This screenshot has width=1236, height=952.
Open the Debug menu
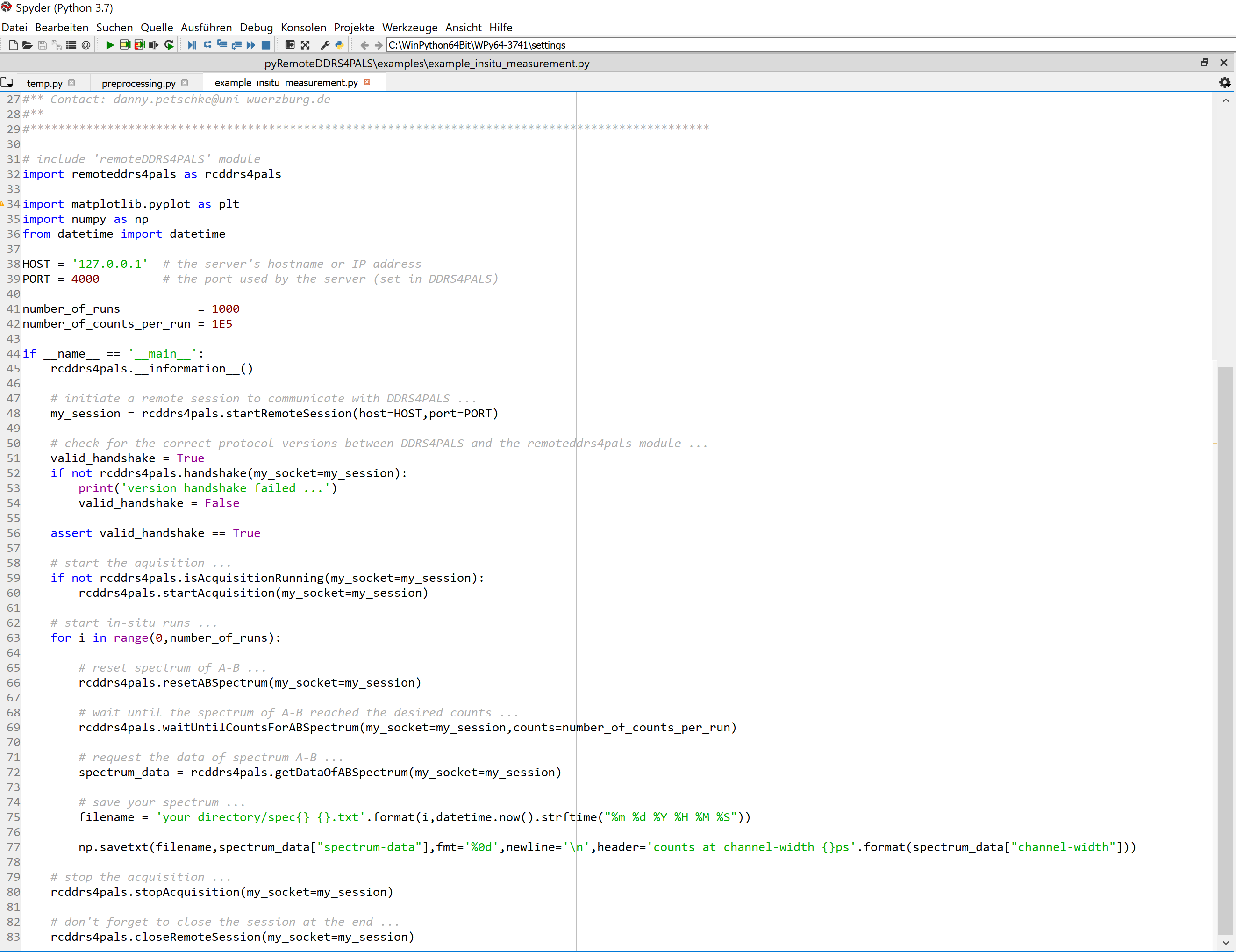(257, 27)
